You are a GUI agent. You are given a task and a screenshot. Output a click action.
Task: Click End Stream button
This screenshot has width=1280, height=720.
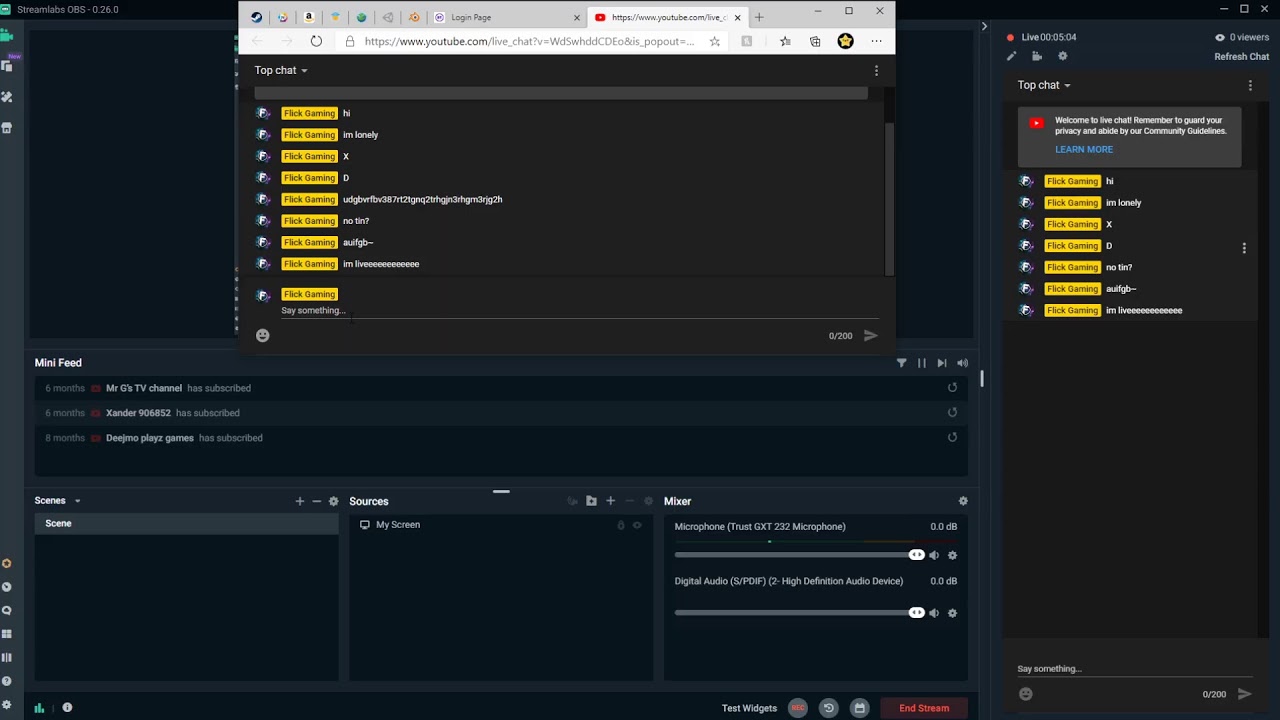point(924,708)
